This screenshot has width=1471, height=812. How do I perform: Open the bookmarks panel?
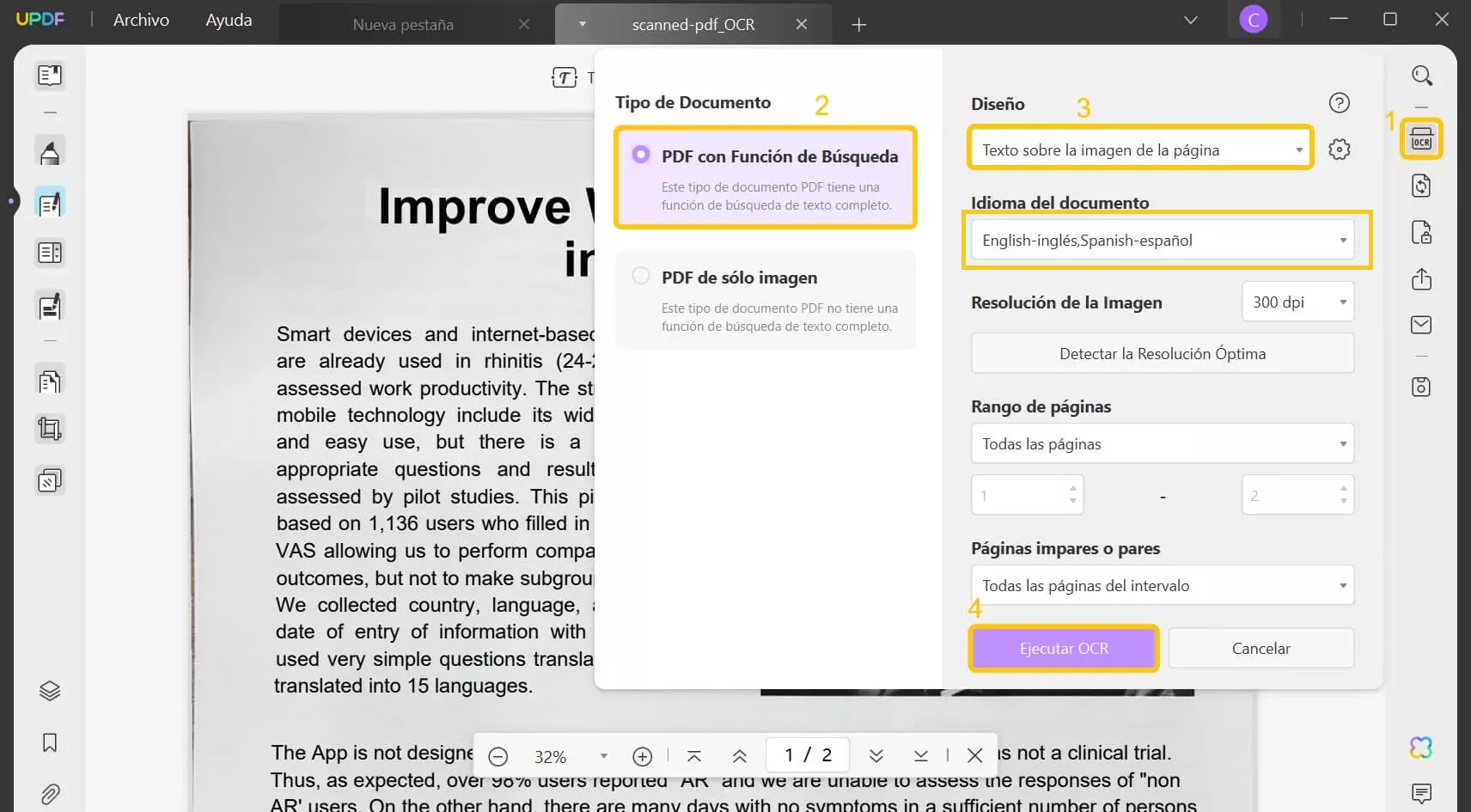(50, 742)
